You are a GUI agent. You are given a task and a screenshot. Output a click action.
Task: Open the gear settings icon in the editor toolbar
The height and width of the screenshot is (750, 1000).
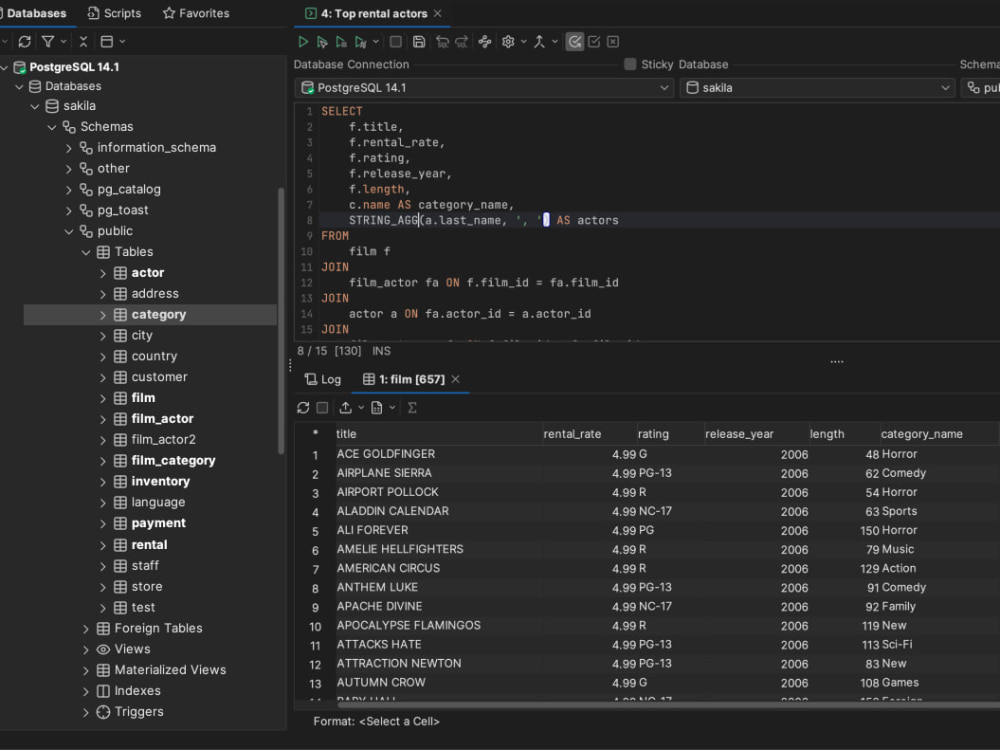click(508, 42)
